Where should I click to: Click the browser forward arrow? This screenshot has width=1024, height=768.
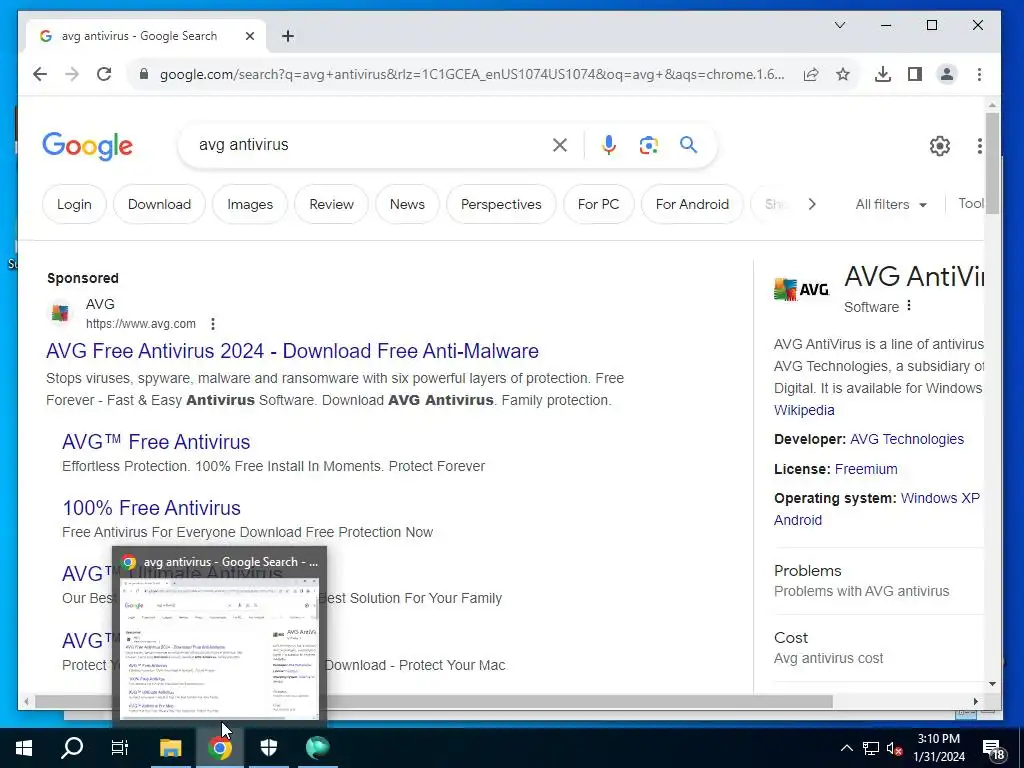72,74
